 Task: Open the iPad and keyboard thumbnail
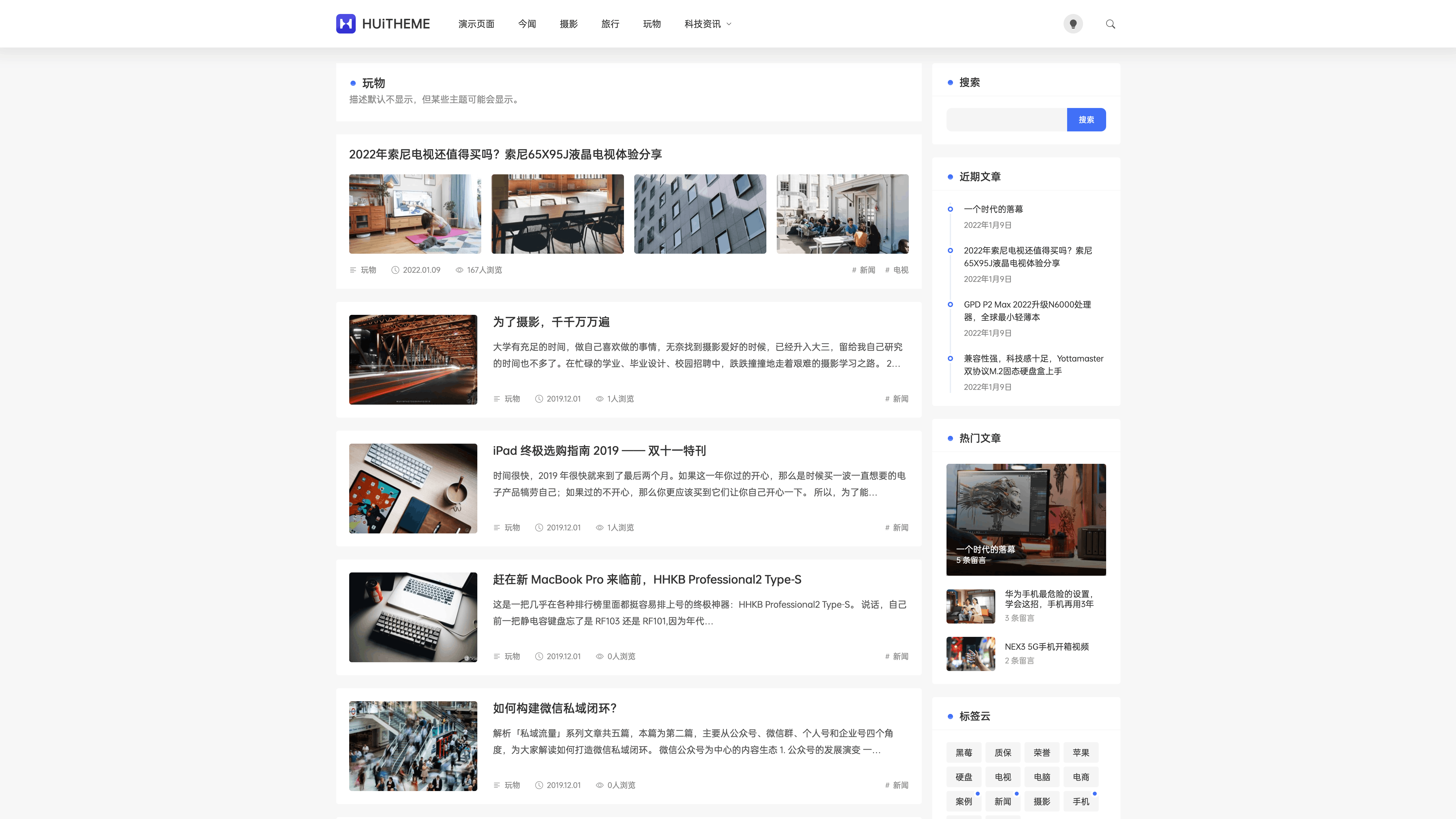point(413,488)
